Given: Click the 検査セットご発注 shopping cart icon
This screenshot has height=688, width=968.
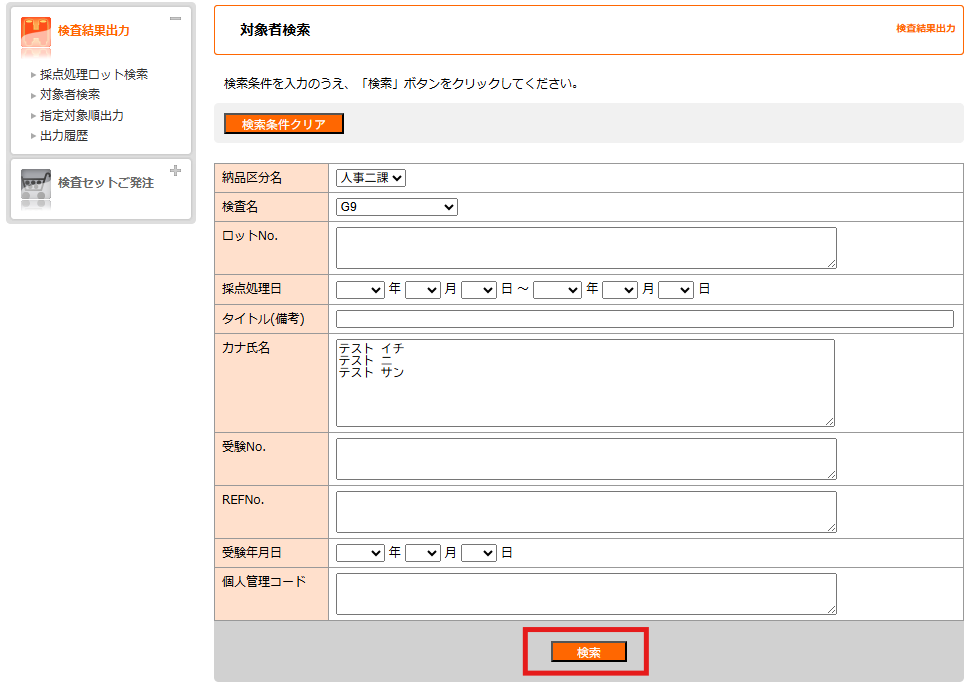Looking at the screenshot, I should 36,185.
